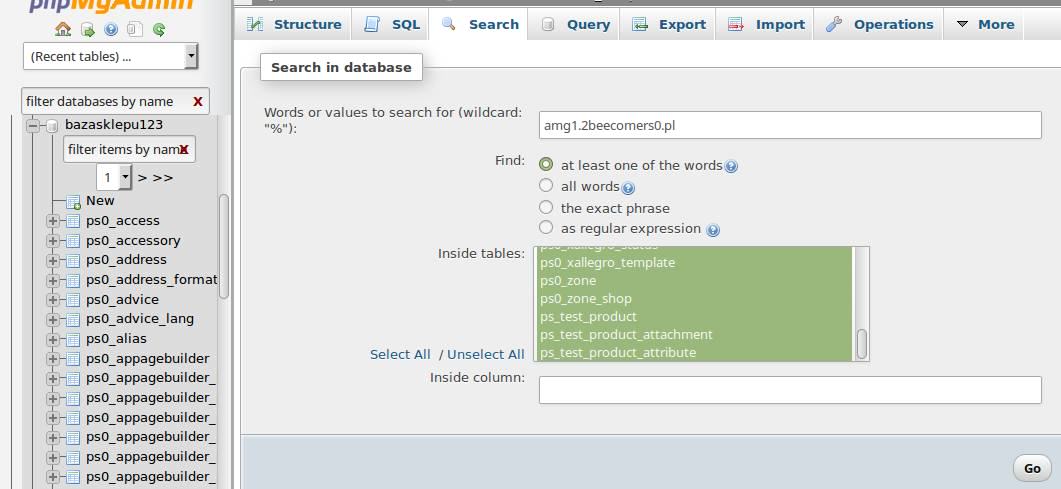Screen dimensions: 1061x489
Task: Click the log out icon
Action: pyautogui.click(x=87, y=29)
